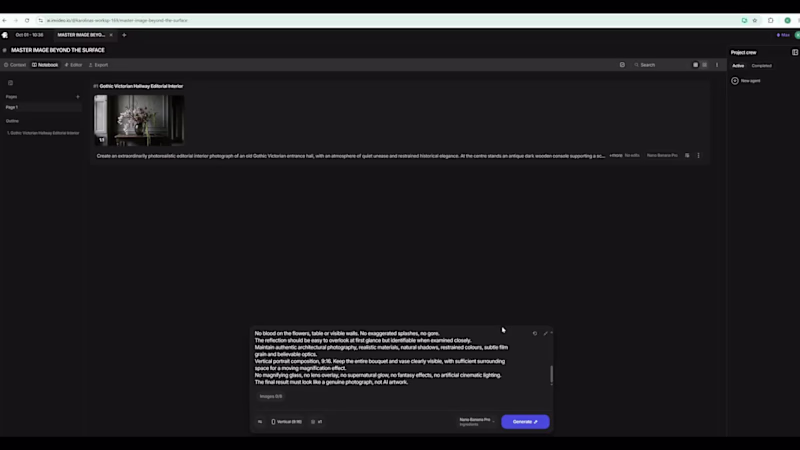Open site information icon in address bar
Image resolution: width=800 pixels, height=450 pixels.
(41, 20)
